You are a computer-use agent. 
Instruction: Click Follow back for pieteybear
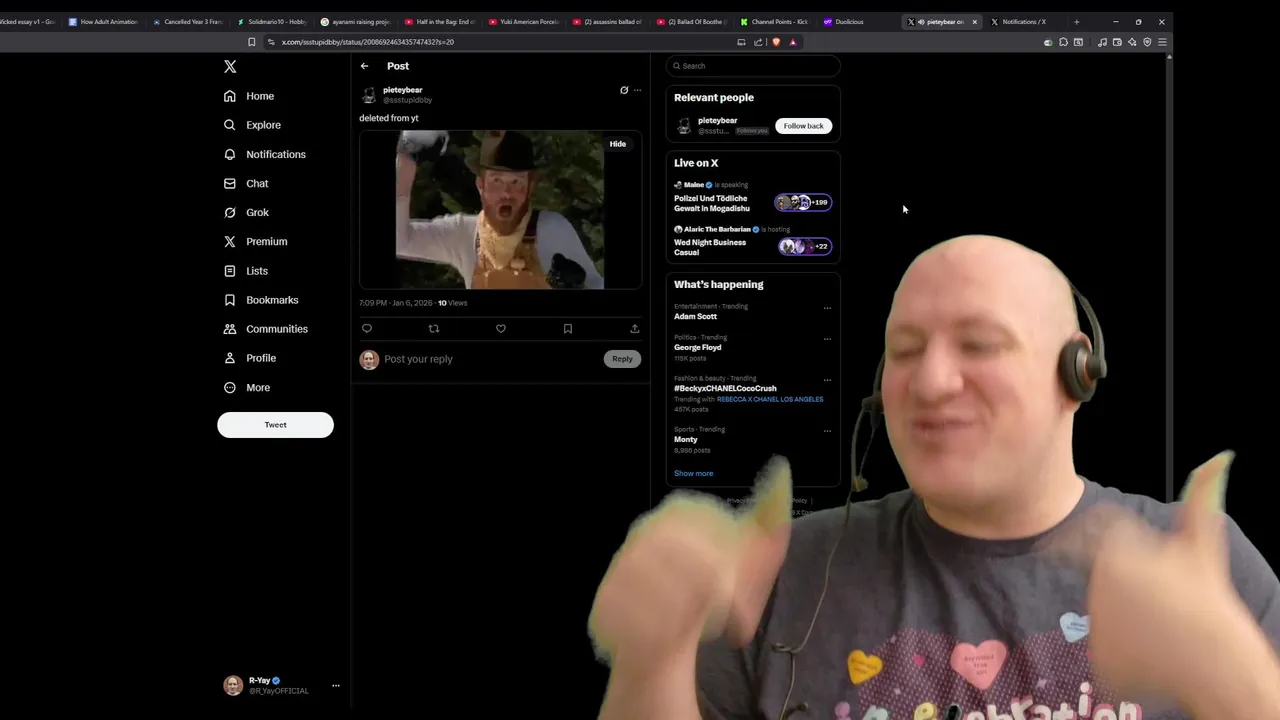[x=803, y=126]
